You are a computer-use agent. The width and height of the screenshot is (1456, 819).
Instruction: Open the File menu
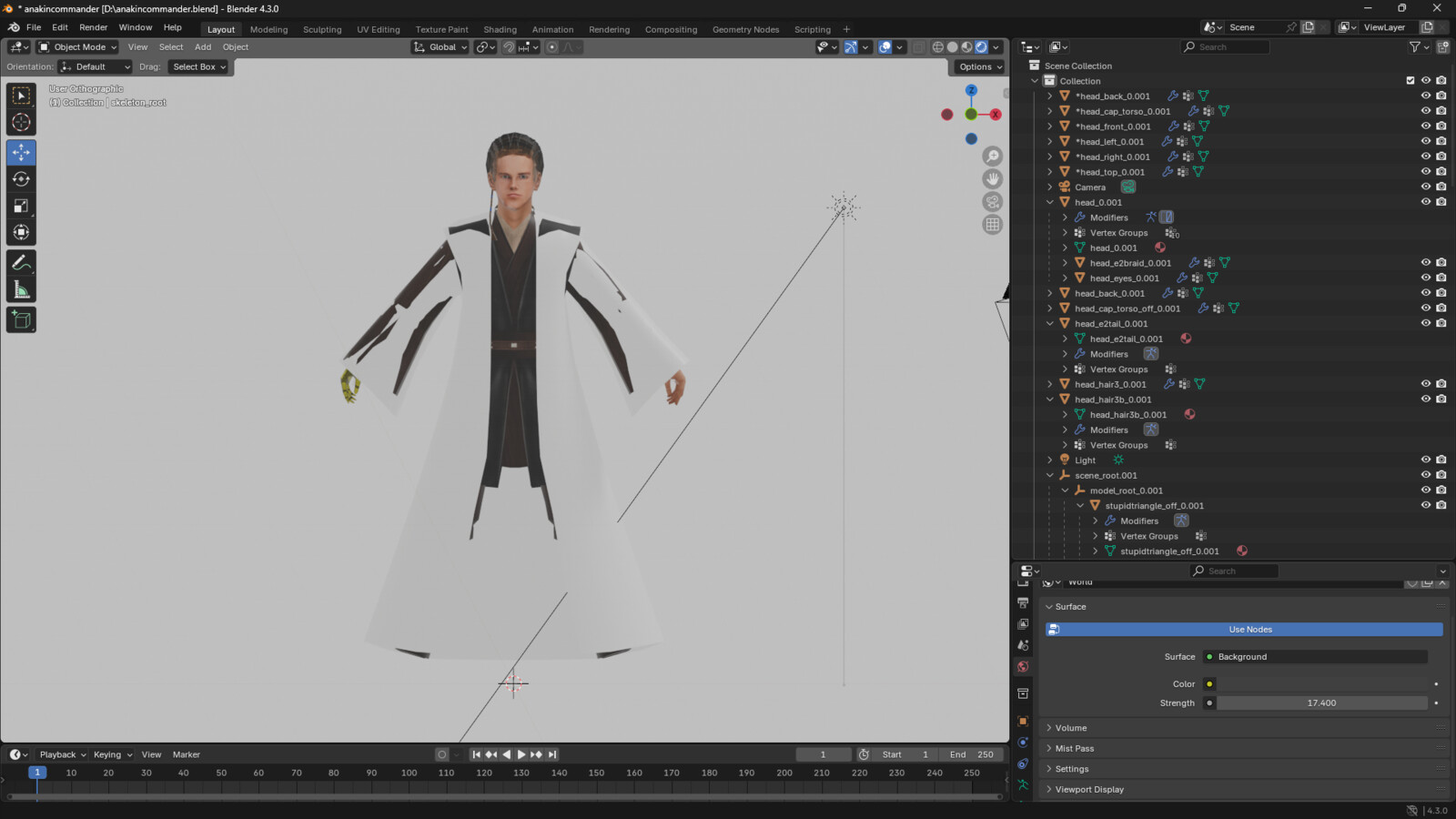pos(34,27)
